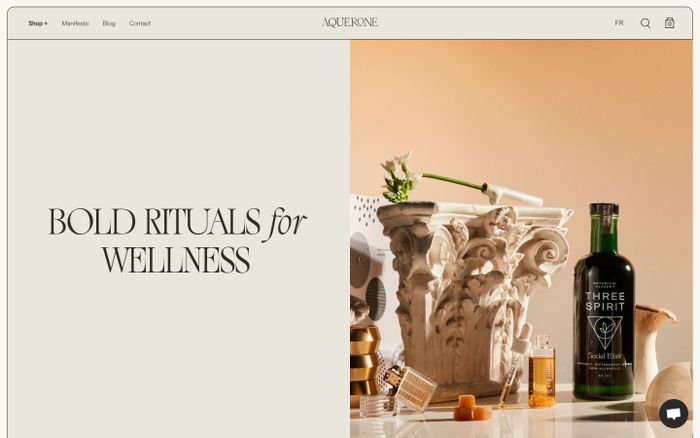
Task: Select the small amber dropper bottle
Action: 541,371
